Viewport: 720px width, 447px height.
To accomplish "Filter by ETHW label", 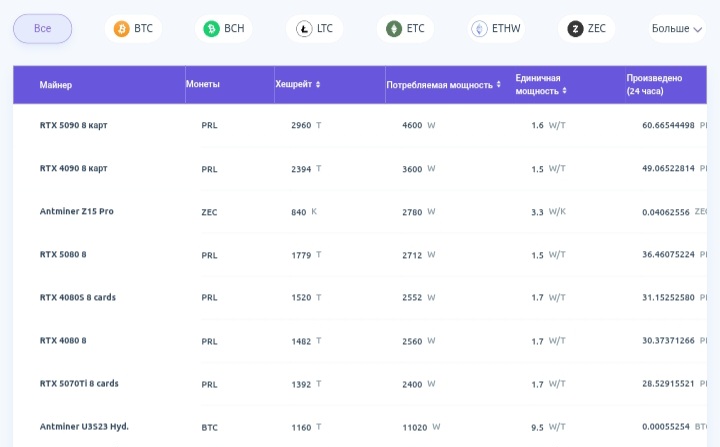I will 506,28.
